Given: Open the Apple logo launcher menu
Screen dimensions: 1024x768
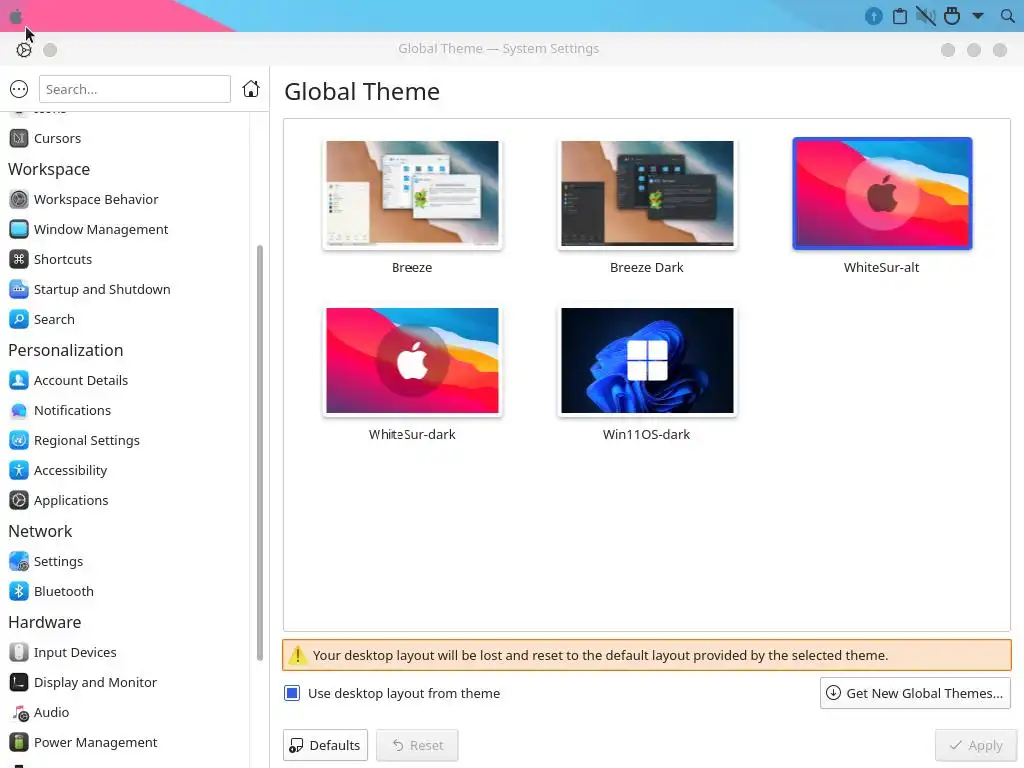Looking at the screenshot, I should coord(16,16).
